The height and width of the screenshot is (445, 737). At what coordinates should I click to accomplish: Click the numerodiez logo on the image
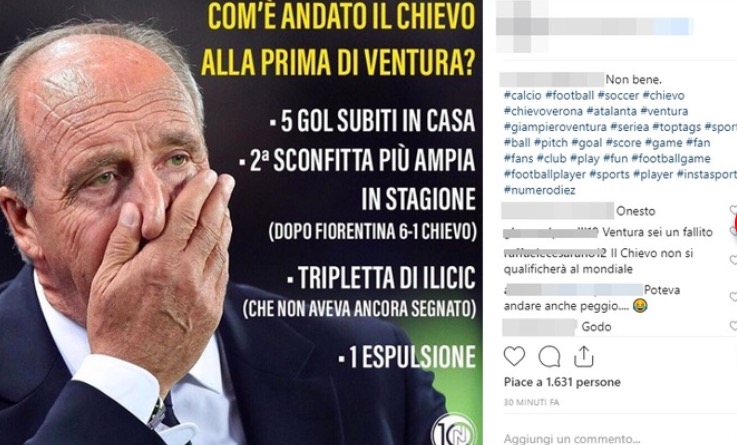[454, 429]
